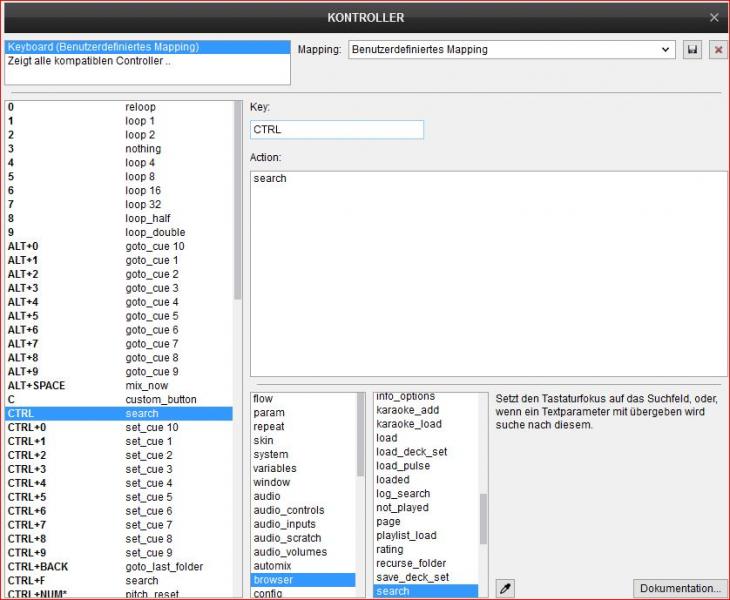Choose the audio_inputs category

(303, 525)
